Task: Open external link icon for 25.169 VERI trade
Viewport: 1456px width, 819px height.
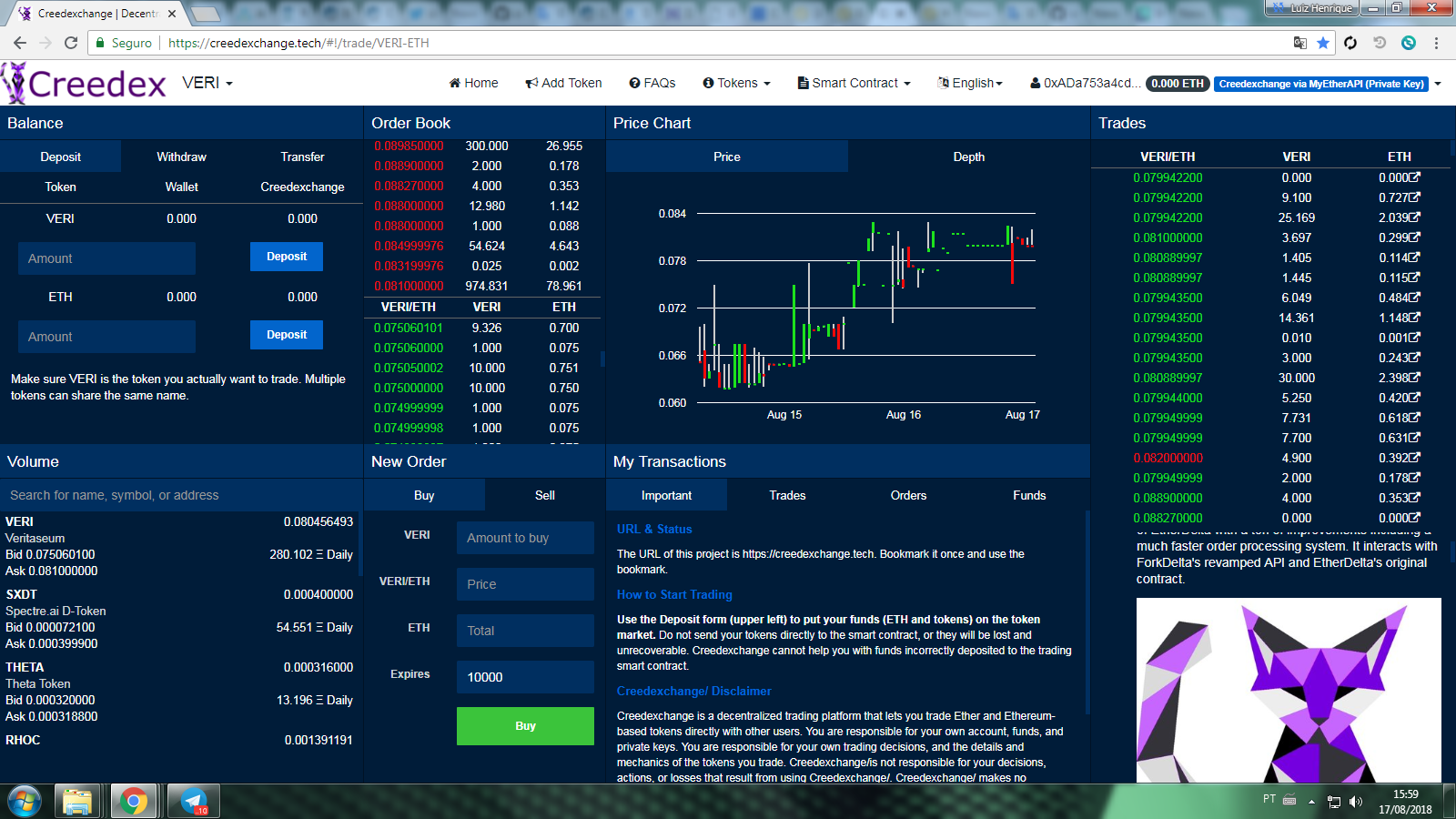Action: [x=1415, y=217]
